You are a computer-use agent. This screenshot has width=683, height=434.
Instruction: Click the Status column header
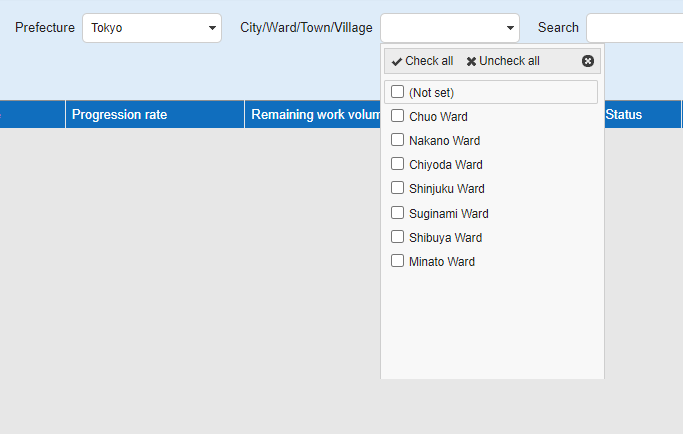point(642,114)
